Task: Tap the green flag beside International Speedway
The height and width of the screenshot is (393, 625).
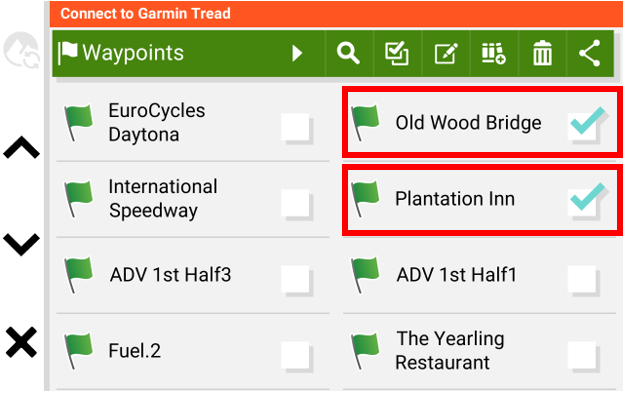Action: coord(79,199)
